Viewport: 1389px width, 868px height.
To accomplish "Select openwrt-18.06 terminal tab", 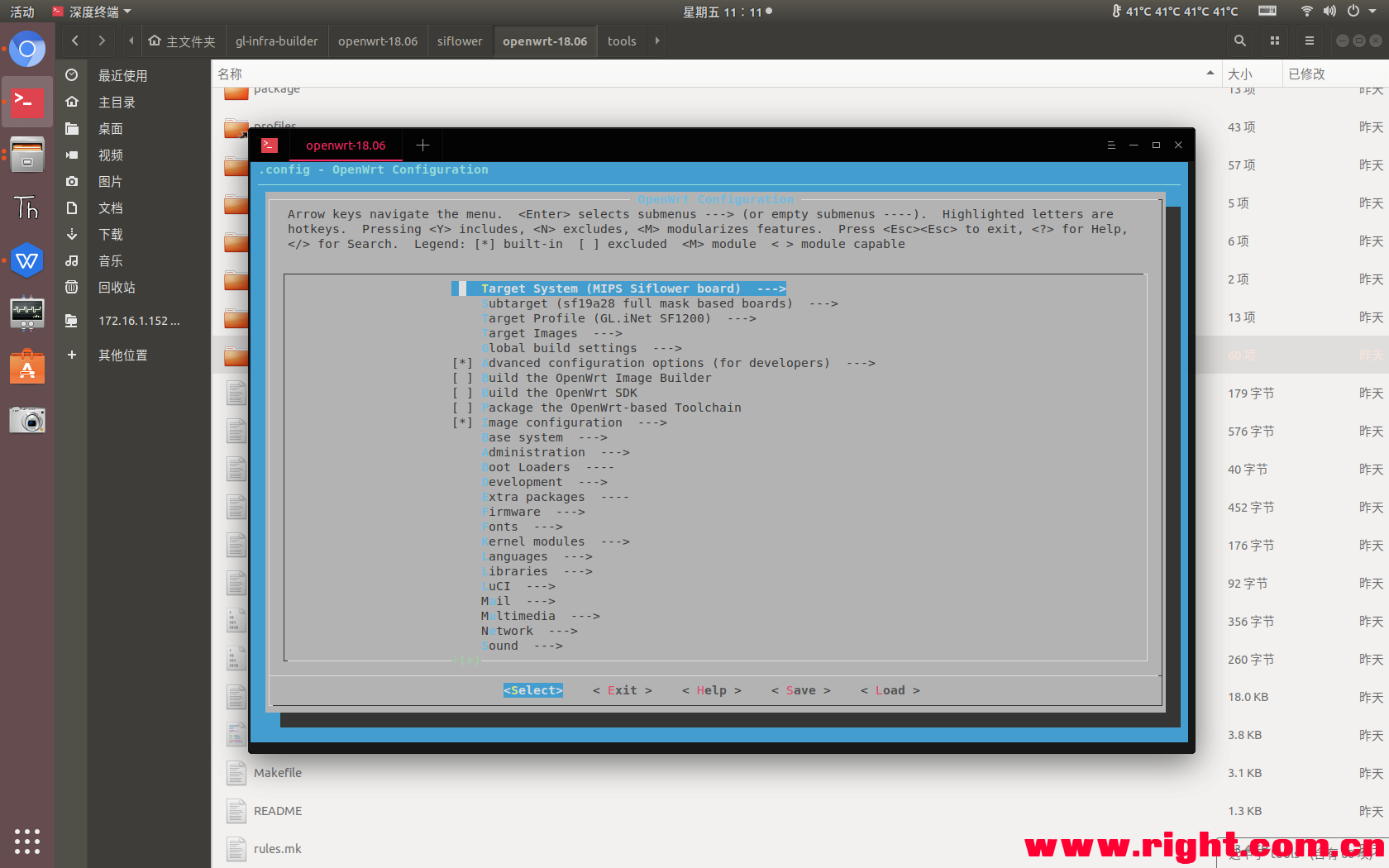I will click(346, 145).
